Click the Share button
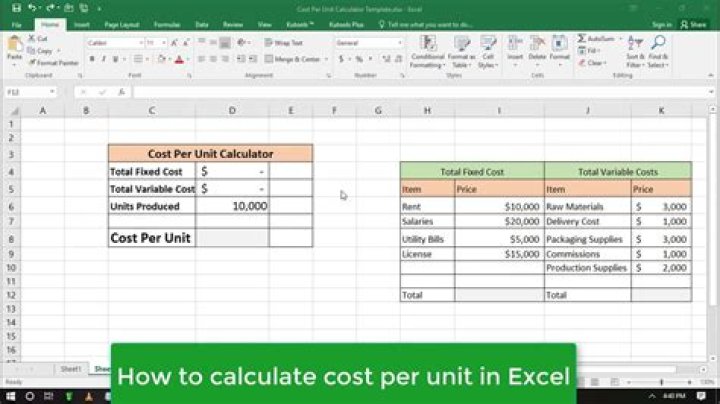The height and width of the screenshot is (404, 720). (x=695, y=23)
